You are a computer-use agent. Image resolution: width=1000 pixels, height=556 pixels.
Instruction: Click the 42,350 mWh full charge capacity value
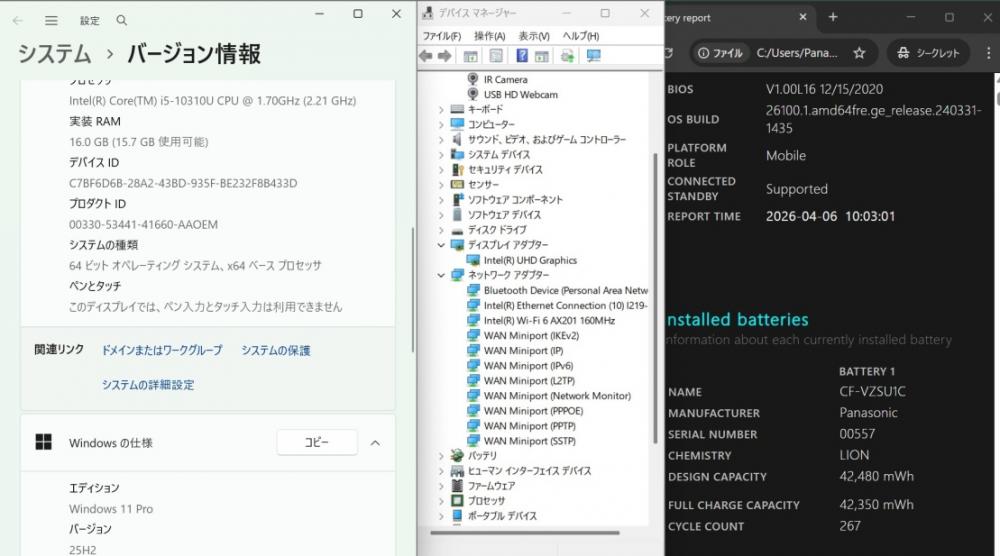click(x=876, y=504)
